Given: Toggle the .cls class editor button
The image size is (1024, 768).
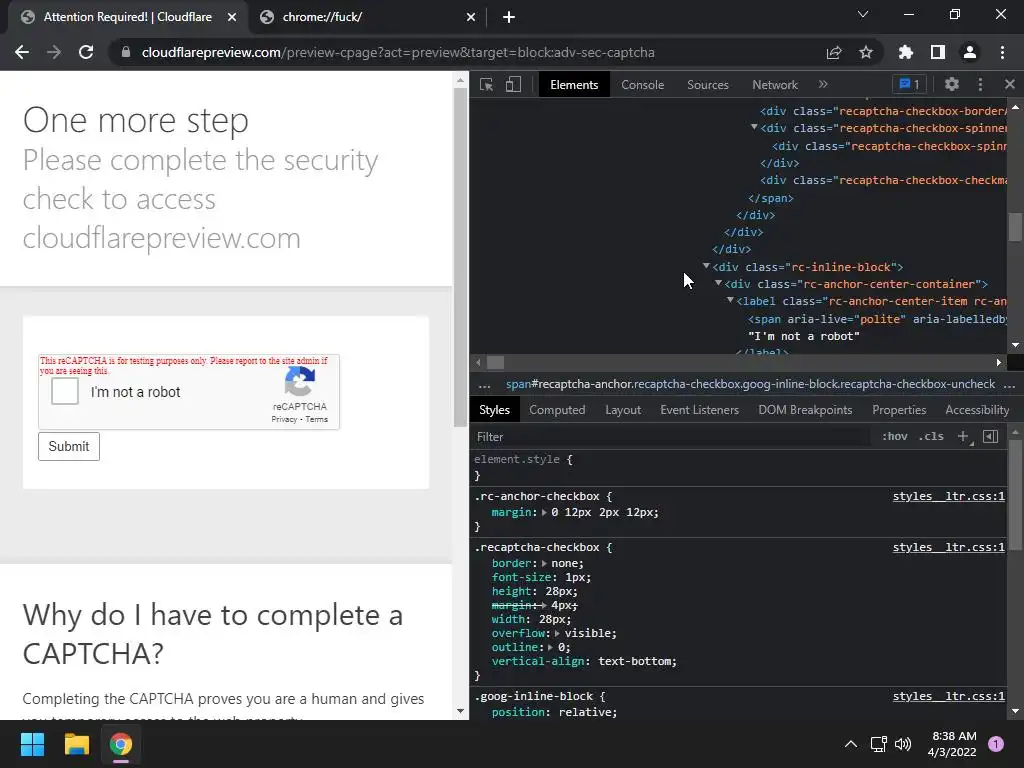Looking at the screenshot, I should [x=931, y=436].
